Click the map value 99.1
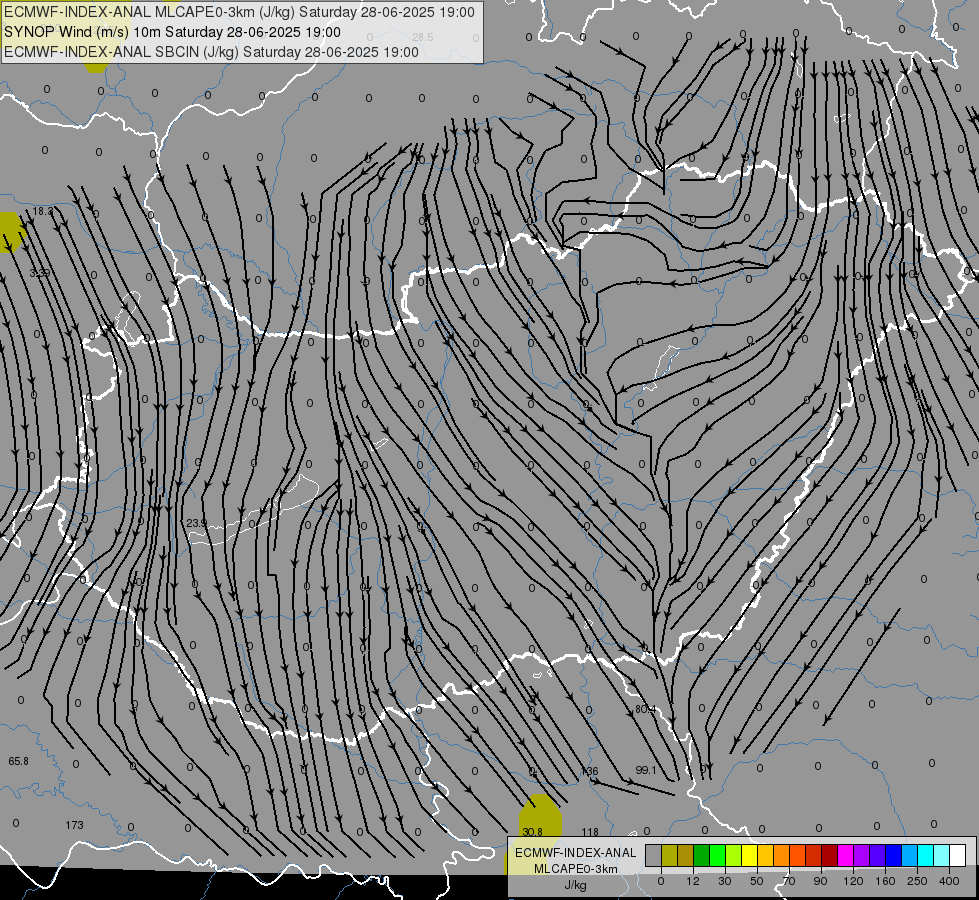Screen dimensions: 979x900 click(646, 770)
